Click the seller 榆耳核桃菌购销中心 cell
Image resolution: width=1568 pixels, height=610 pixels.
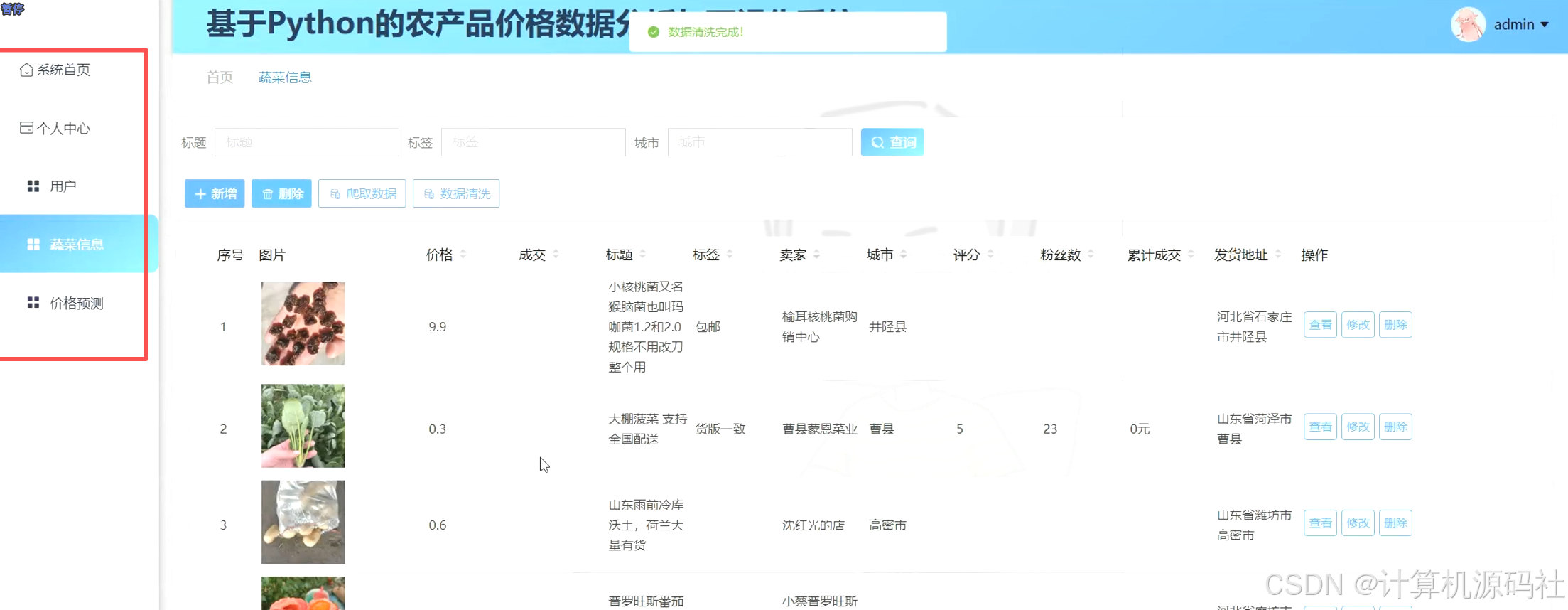tap(819, 327)
